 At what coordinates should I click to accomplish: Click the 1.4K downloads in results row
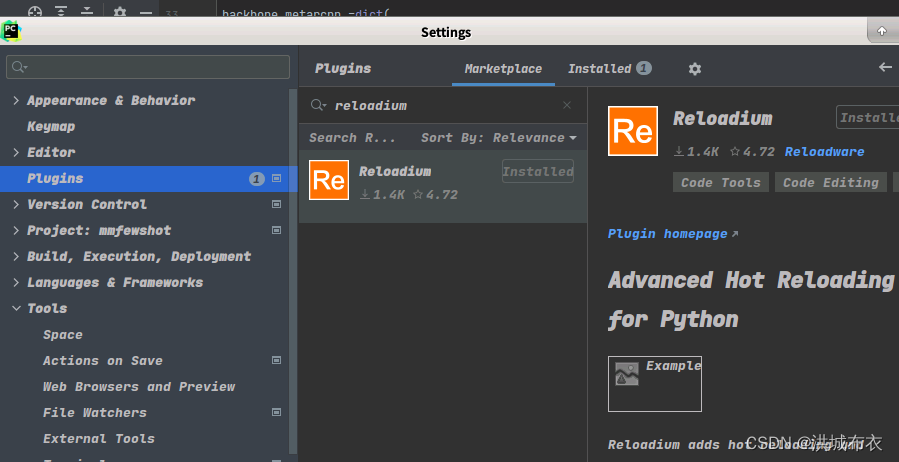tap(382, 195)
